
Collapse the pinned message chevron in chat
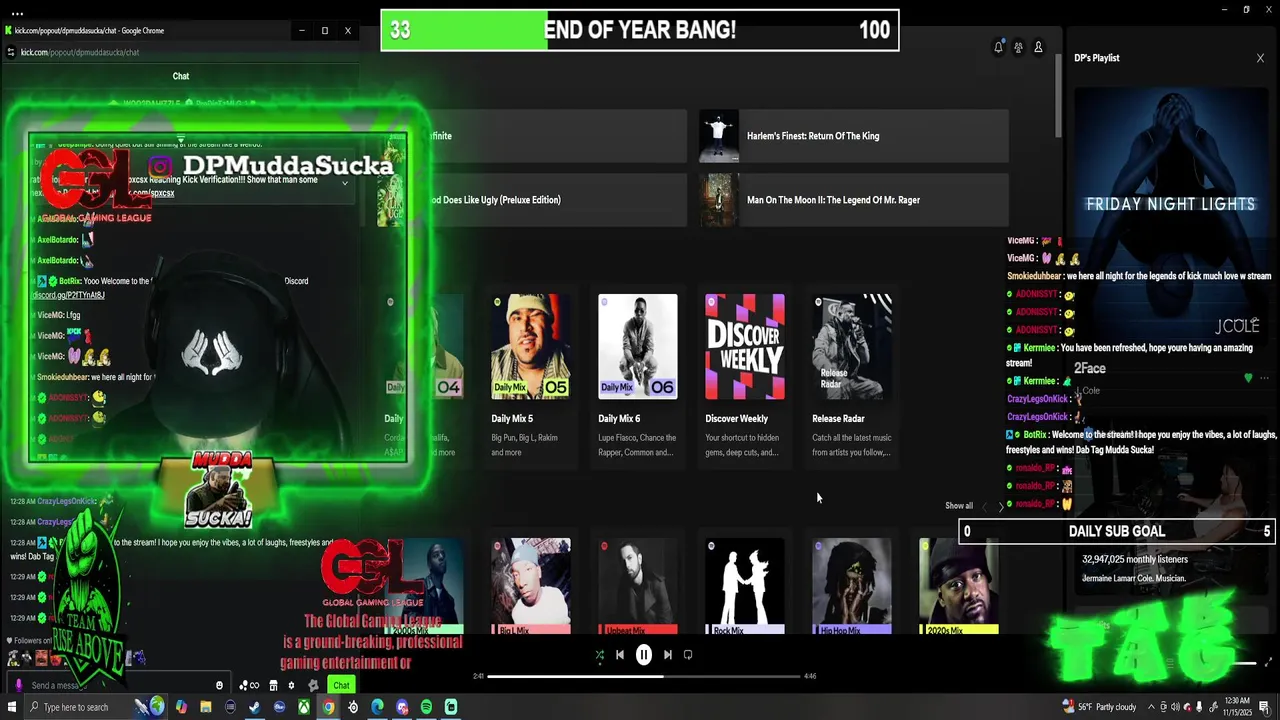(345, 182)
